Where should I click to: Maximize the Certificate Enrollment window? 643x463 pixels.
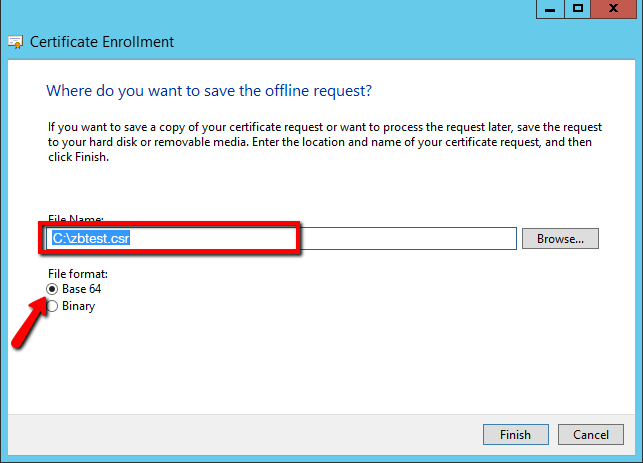pos(578,9)
